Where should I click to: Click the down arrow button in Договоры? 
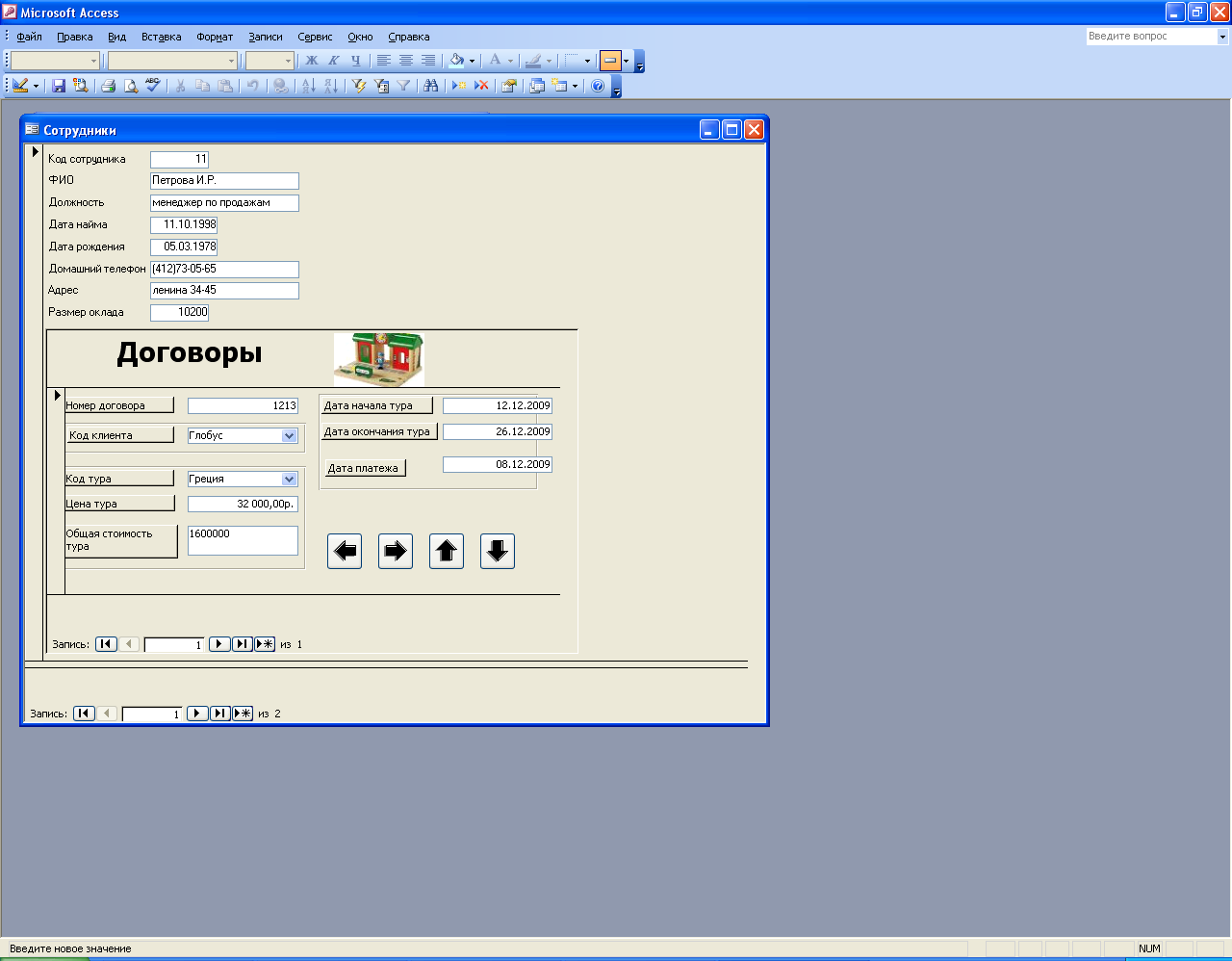click(498, 551)
